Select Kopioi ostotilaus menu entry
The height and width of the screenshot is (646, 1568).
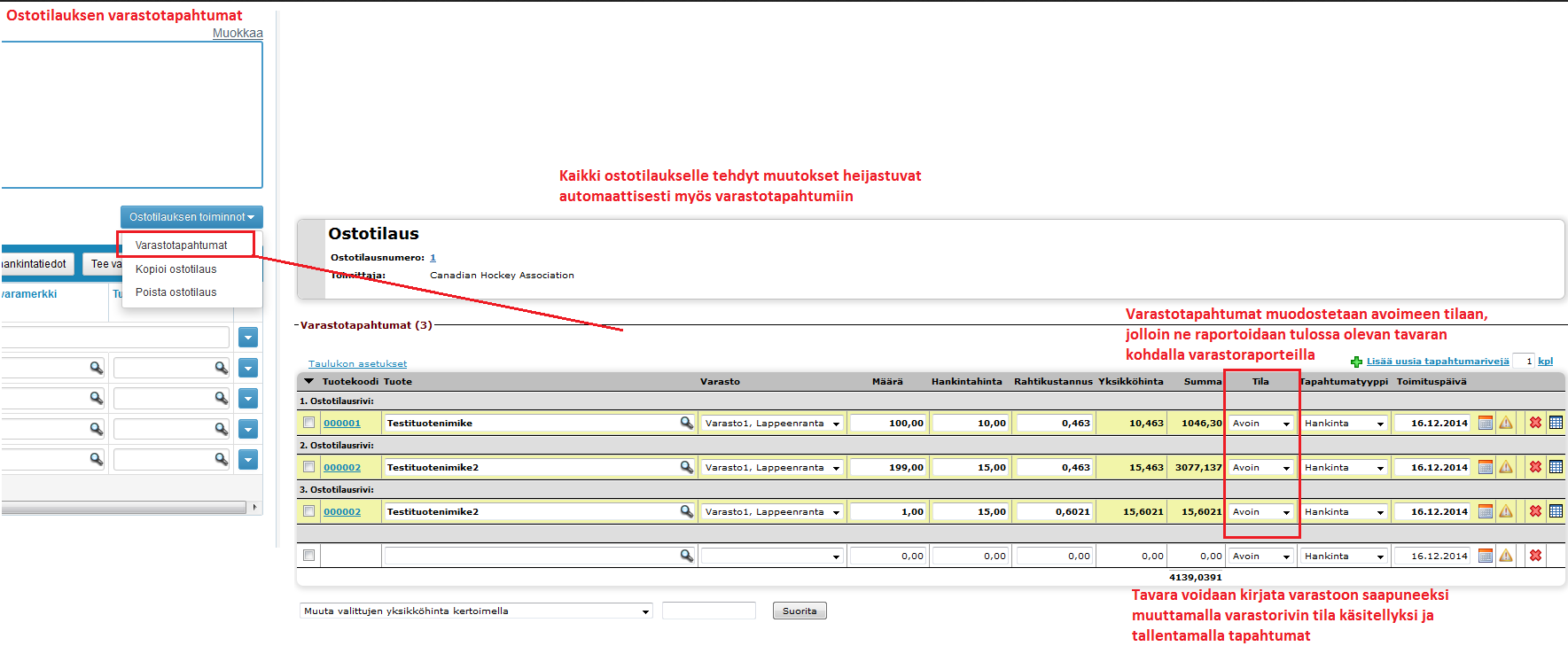tap(176, 269)
